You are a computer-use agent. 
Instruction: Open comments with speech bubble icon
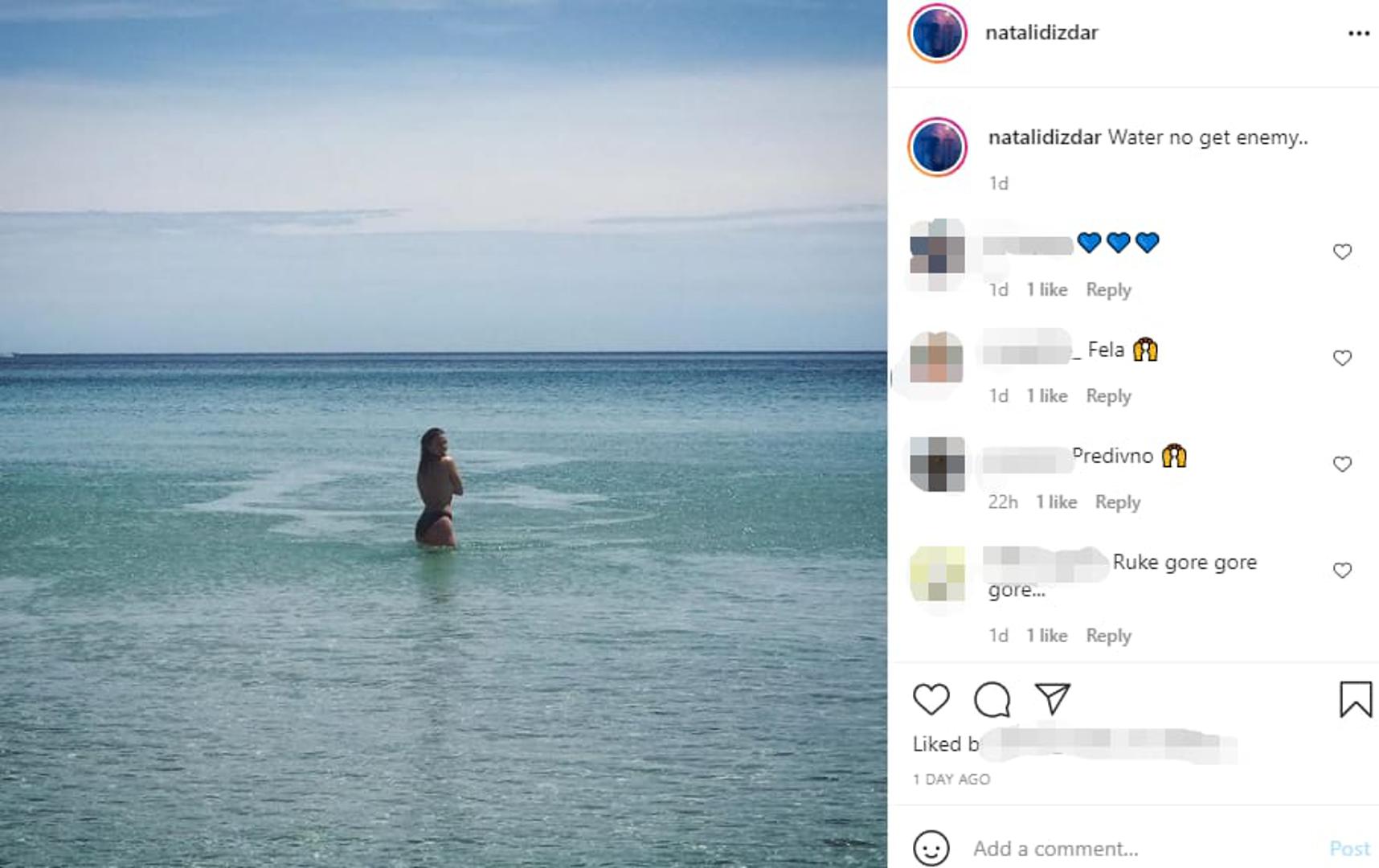[992, 699]
